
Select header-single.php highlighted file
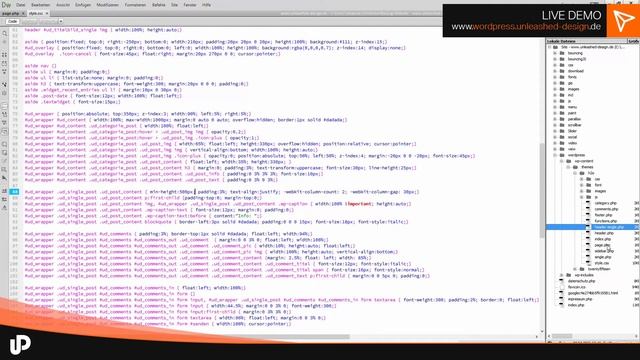coord(609,227)
